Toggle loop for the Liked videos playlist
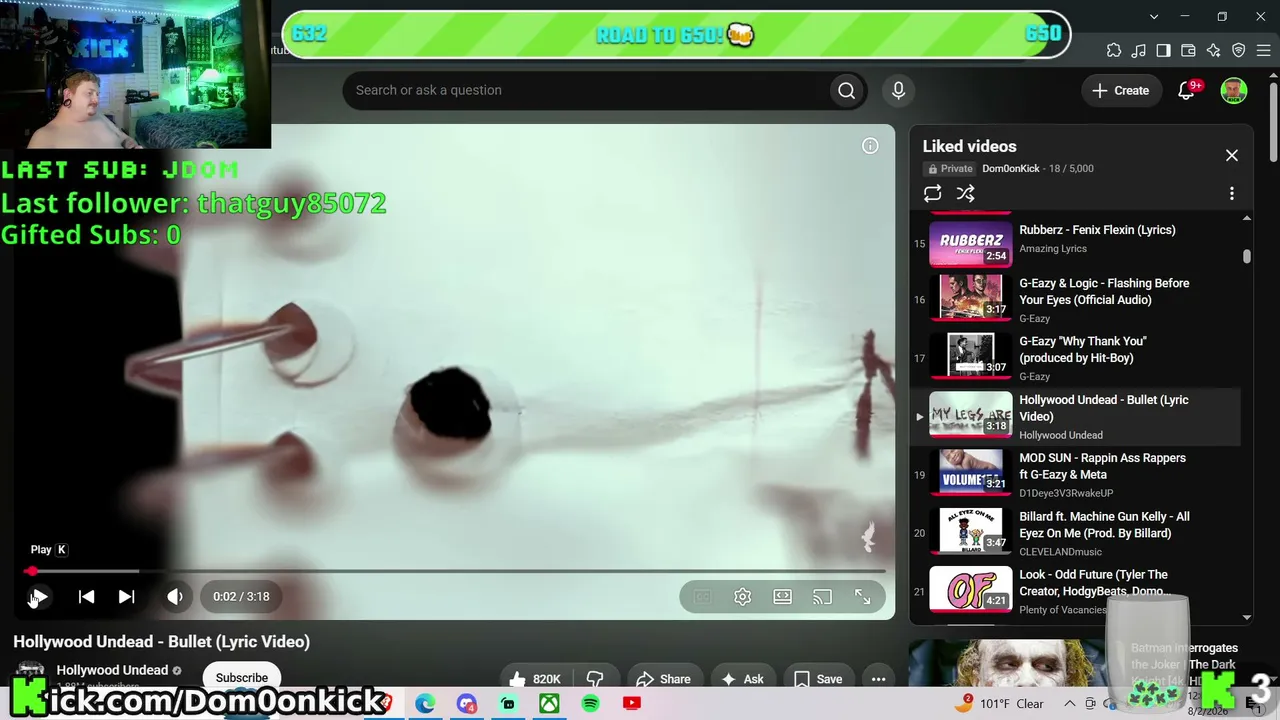The image size is (1280, 720). coord(932,194)
